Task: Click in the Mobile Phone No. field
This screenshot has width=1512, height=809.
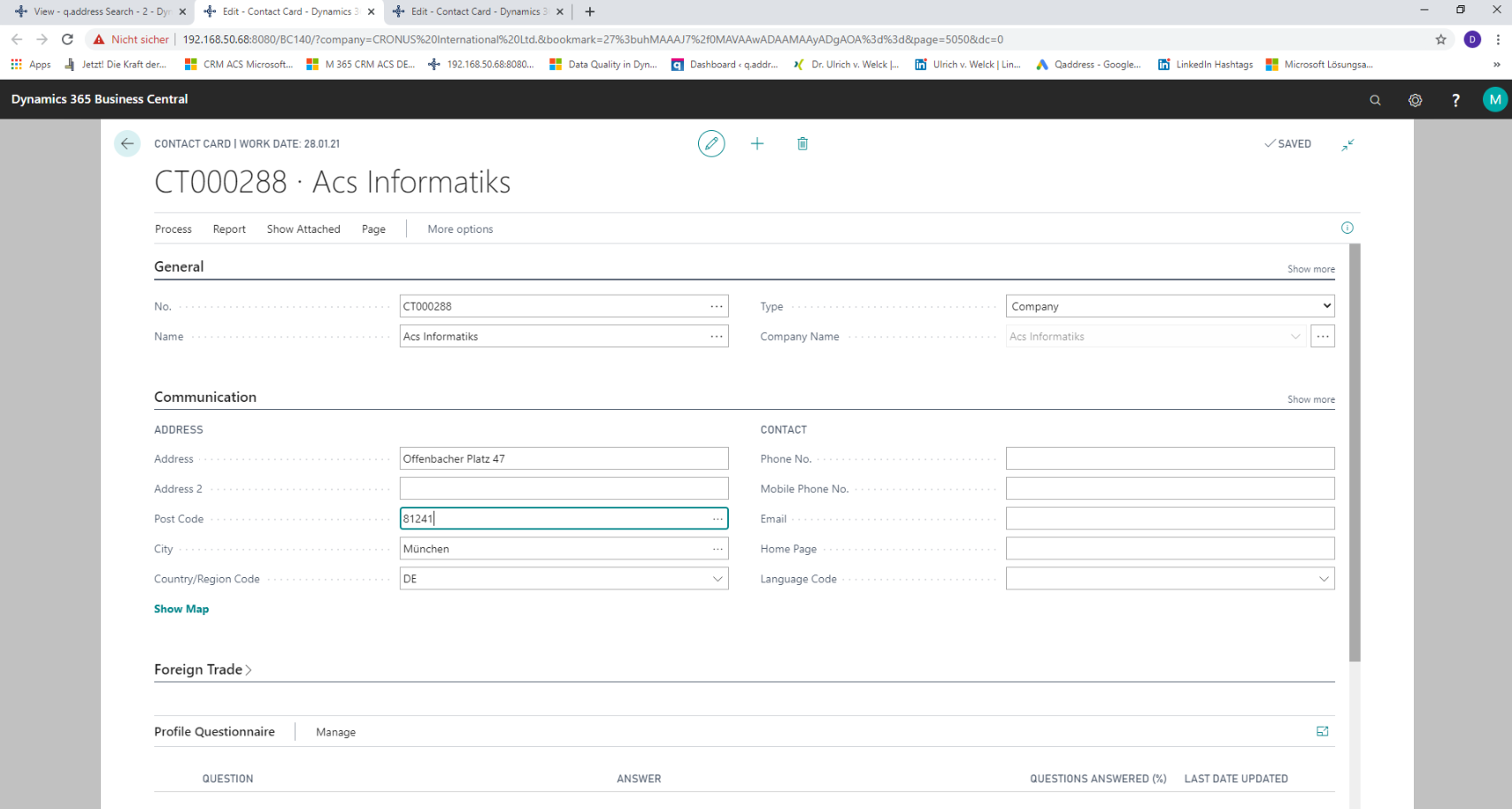Action: click(x=1170, y=489)
